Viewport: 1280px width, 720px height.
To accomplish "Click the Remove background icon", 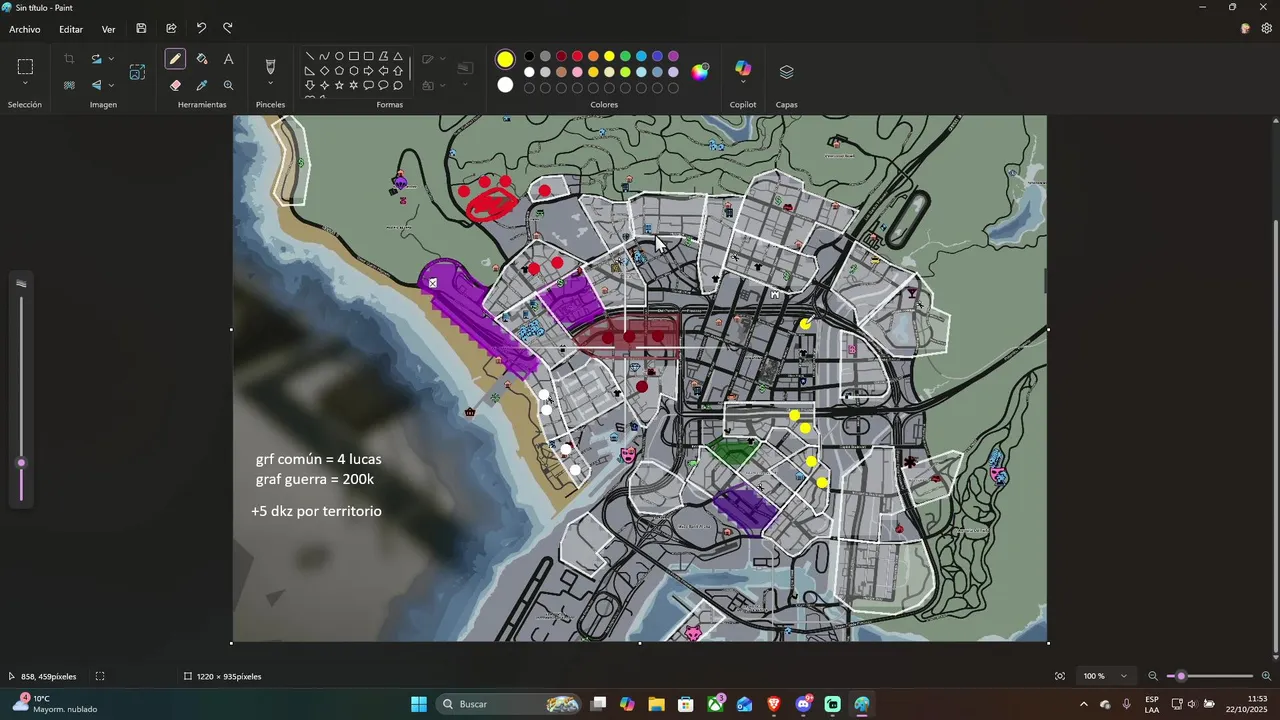I will (69, 85).
